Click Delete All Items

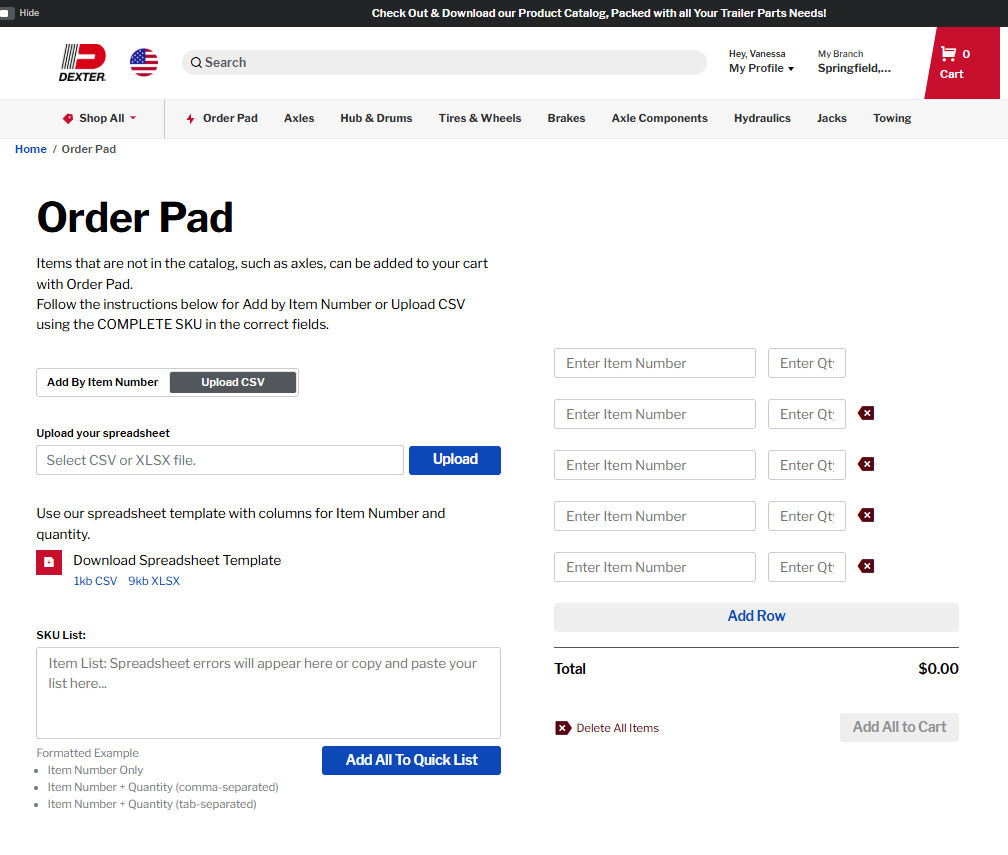607,728
